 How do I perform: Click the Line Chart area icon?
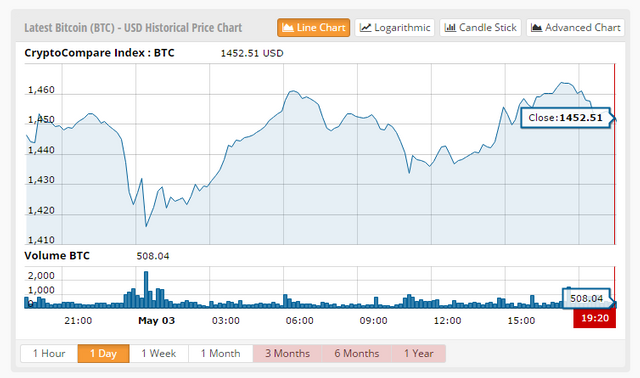(288, 28)
